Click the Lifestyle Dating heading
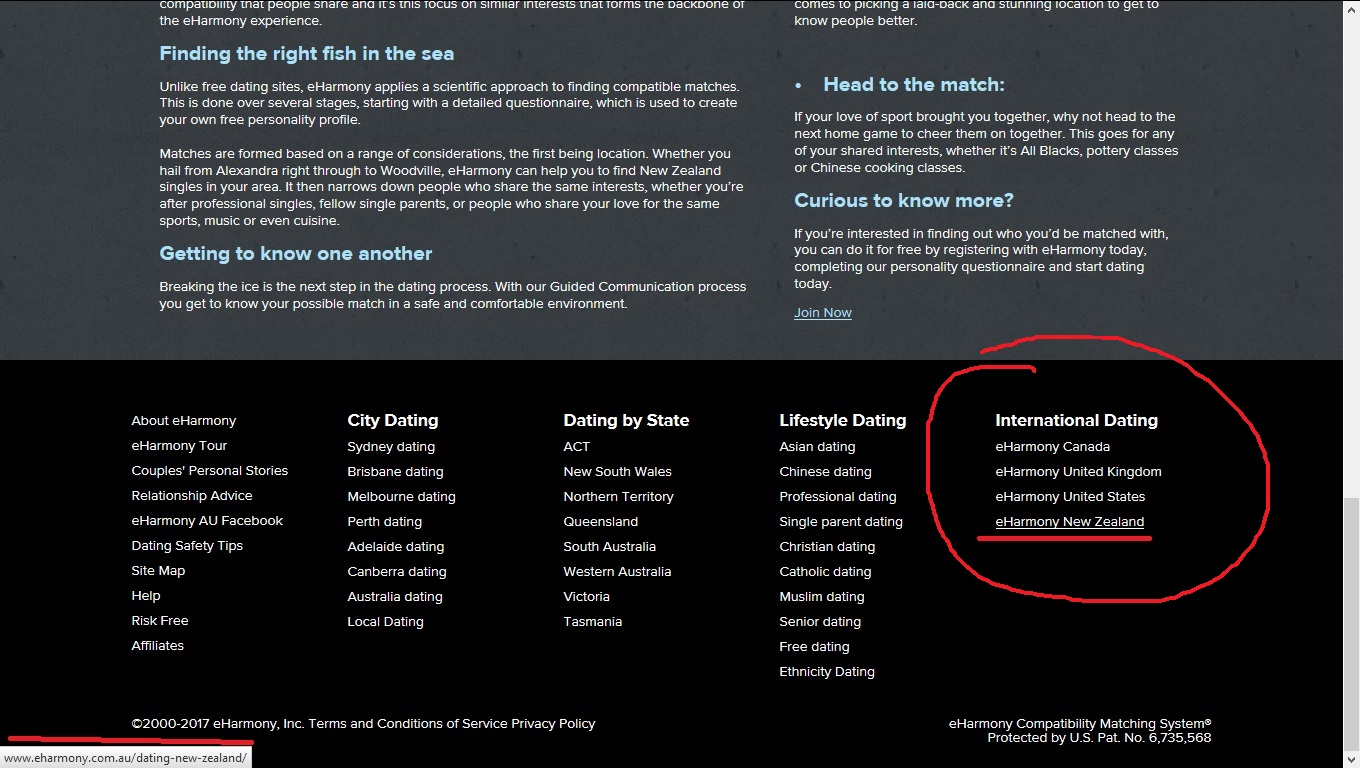The image size is (1360, 768). 843,421
